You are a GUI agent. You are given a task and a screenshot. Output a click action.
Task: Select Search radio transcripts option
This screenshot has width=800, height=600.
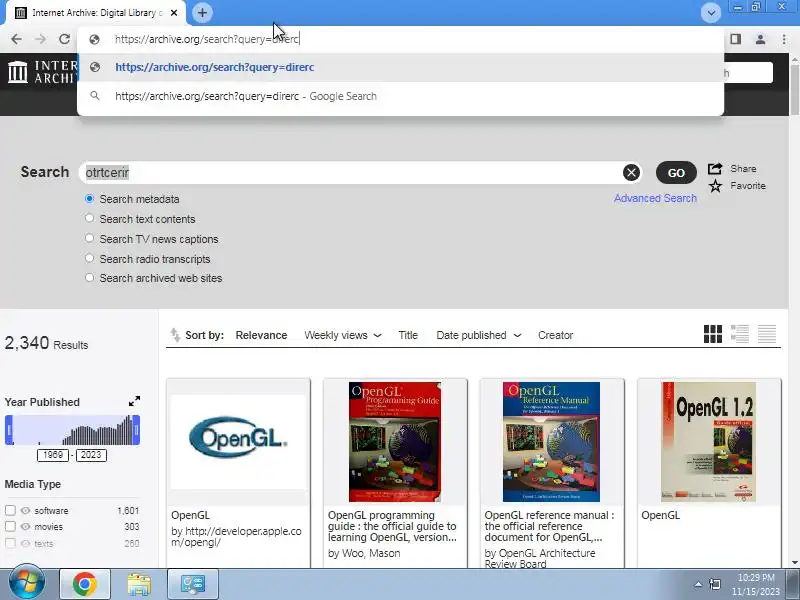(x=89, y=258)
